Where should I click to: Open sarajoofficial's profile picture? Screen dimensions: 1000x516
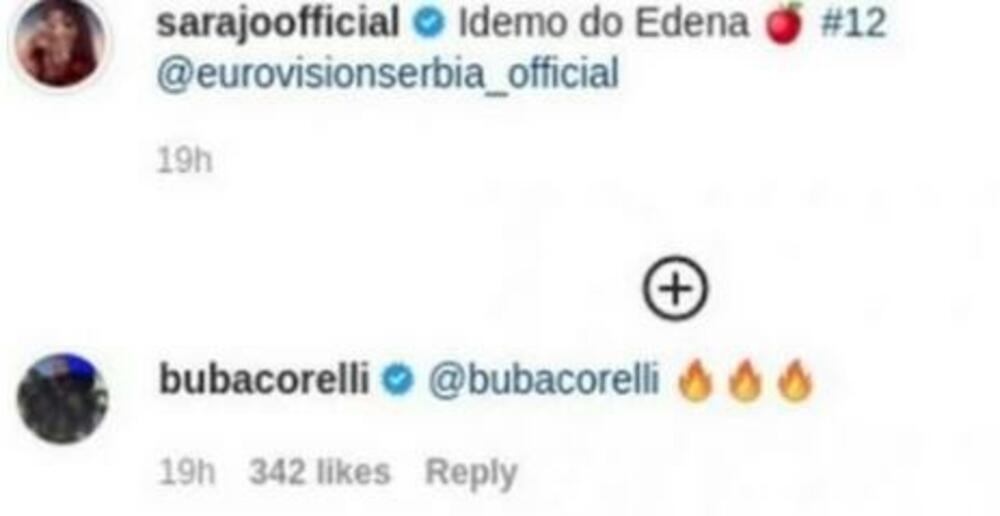[x=60, y=43]
